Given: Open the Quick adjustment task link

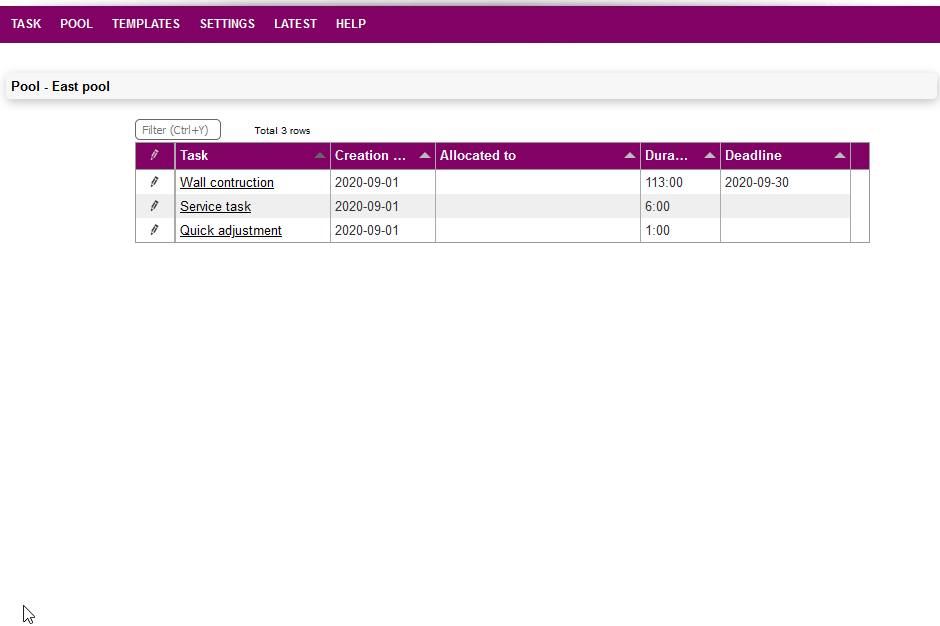Looking at the screenshot, I should point(230,231).
